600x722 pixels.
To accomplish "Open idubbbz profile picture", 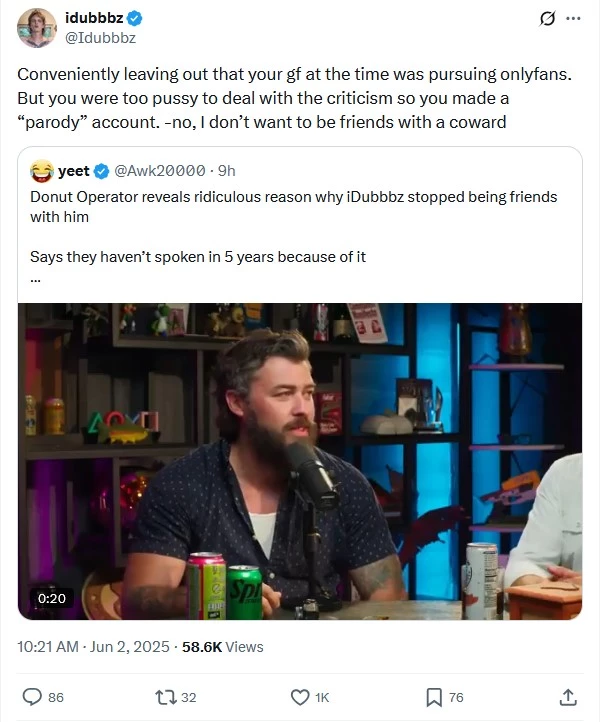I will pos(36,28).
